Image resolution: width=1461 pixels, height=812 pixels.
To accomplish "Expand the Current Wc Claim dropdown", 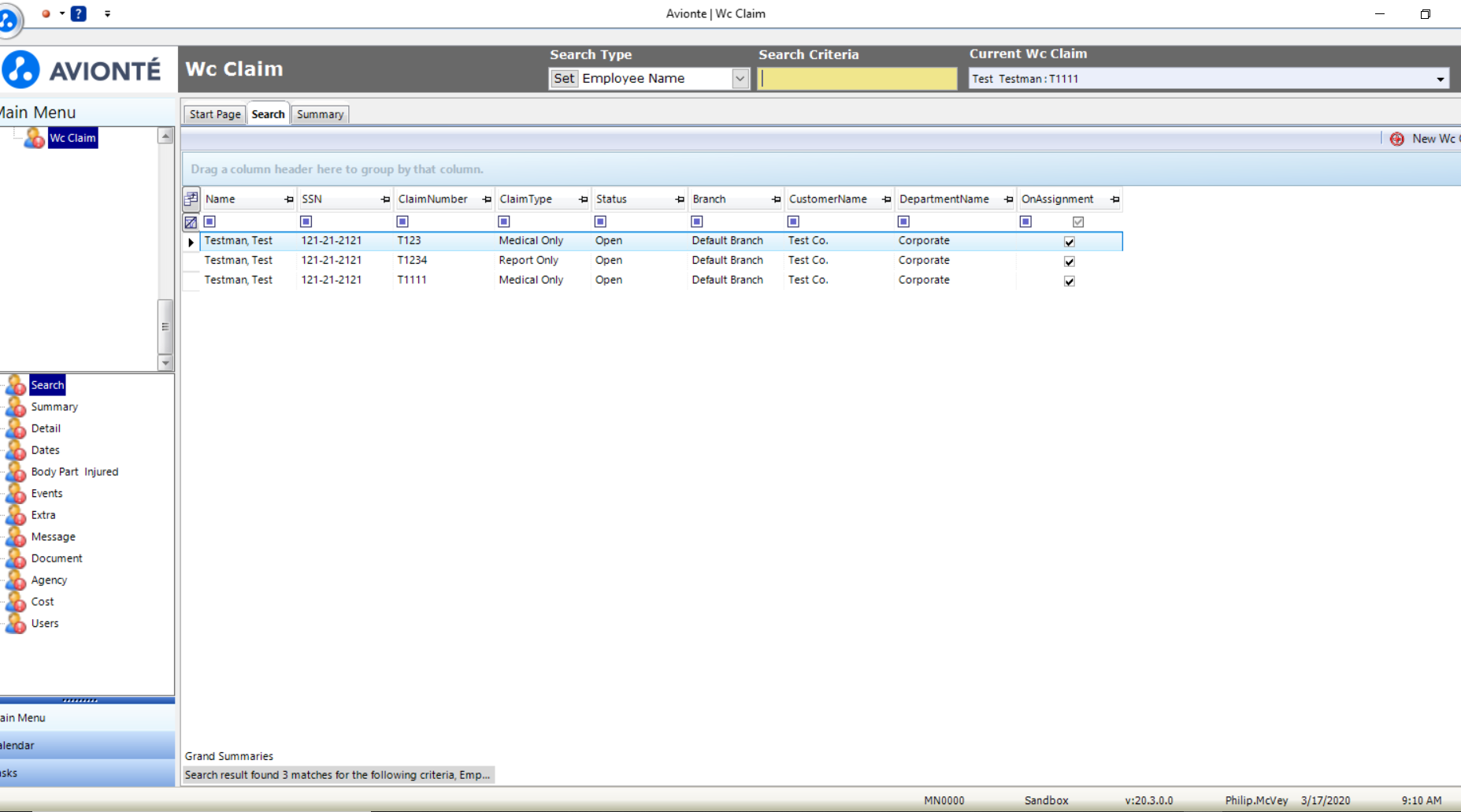I will pos(1441,79).
